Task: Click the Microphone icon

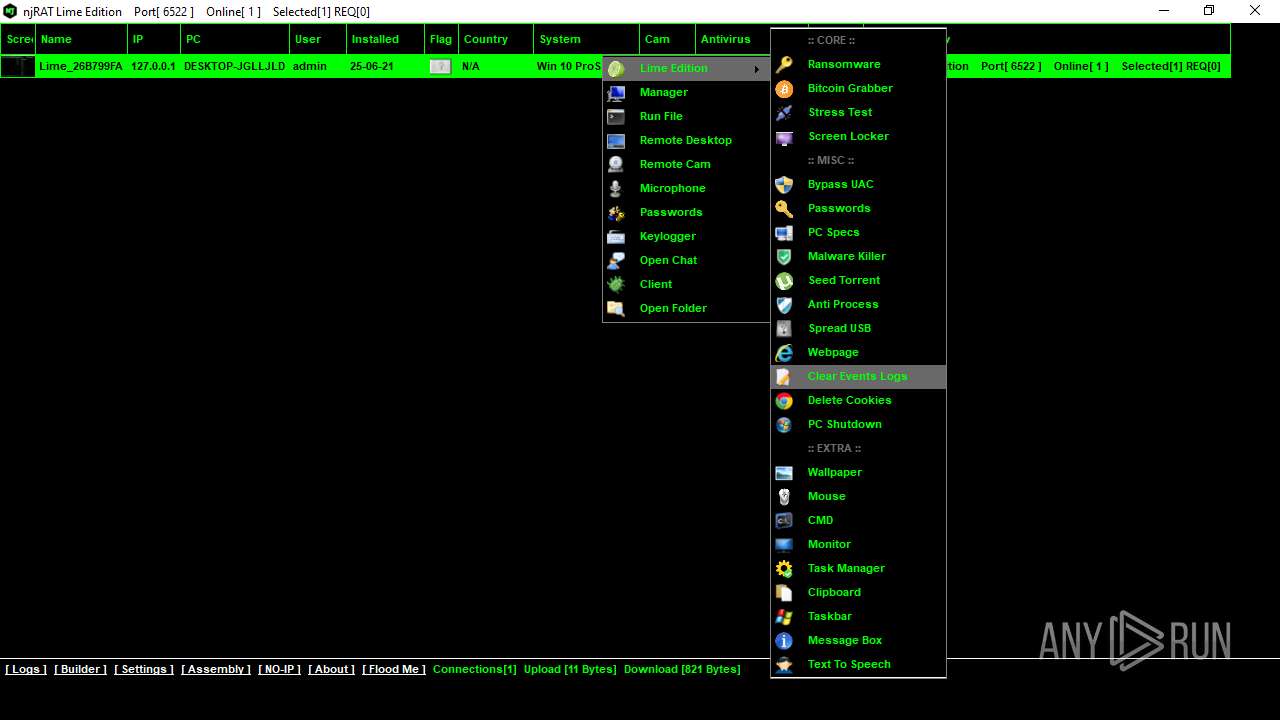Action: (616, 189)
